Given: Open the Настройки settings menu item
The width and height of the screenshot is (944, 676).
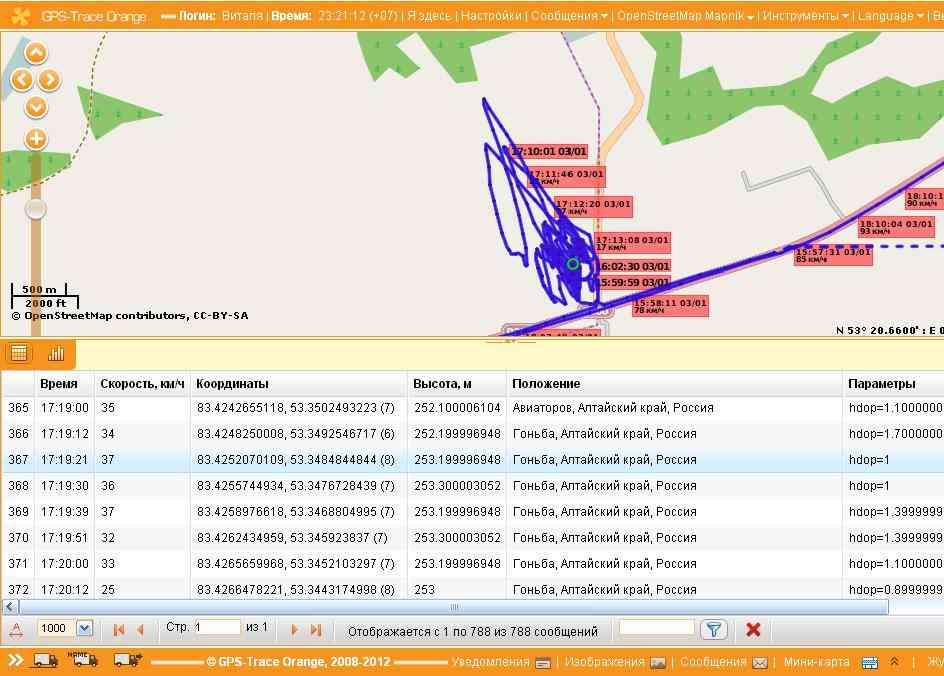Looking at the screenshot, I should (x=490, y=16).
